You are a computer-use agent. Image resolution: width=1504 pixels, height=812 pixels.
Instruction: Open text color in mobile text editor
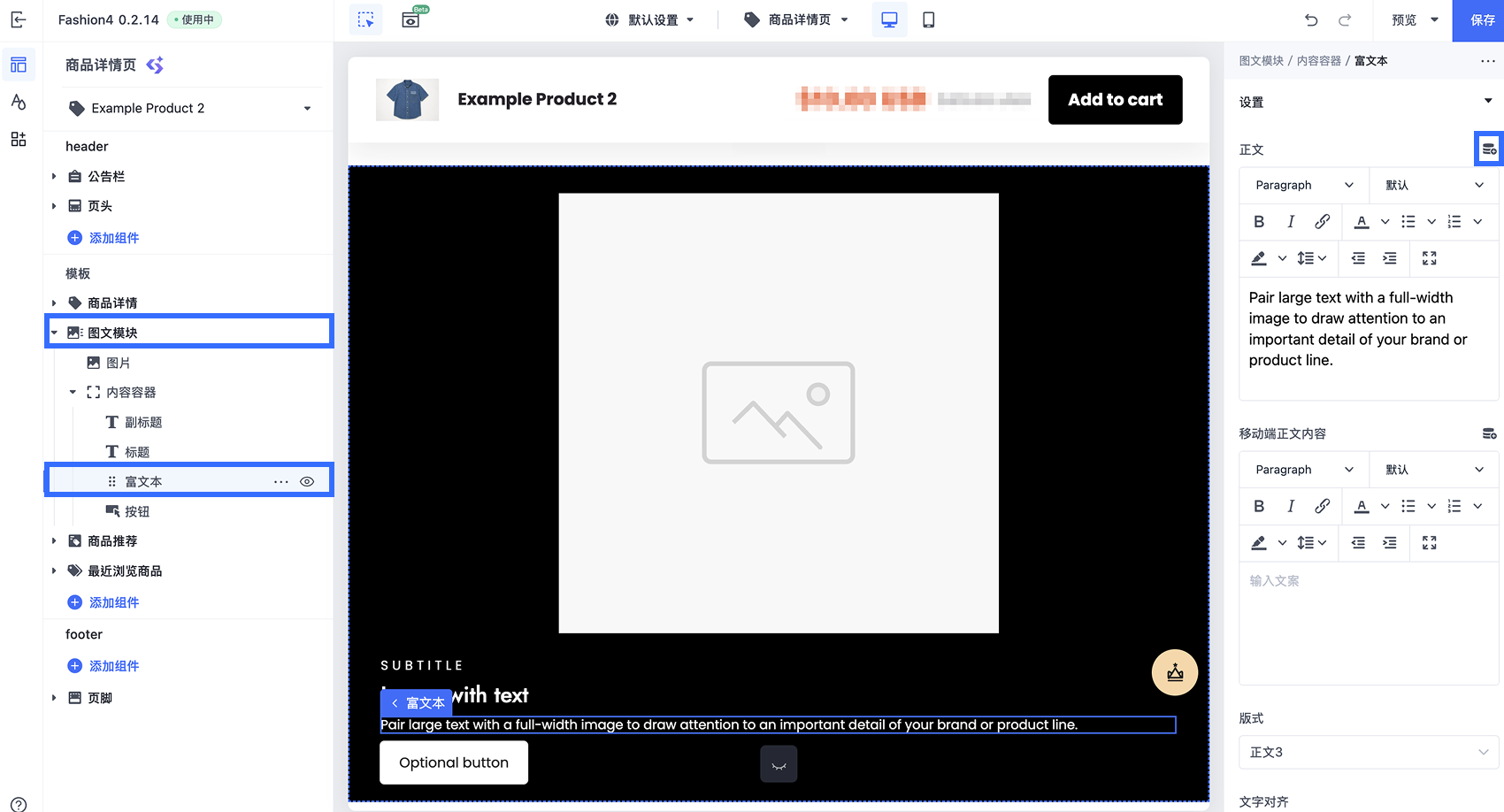(x=1362, y=506)
